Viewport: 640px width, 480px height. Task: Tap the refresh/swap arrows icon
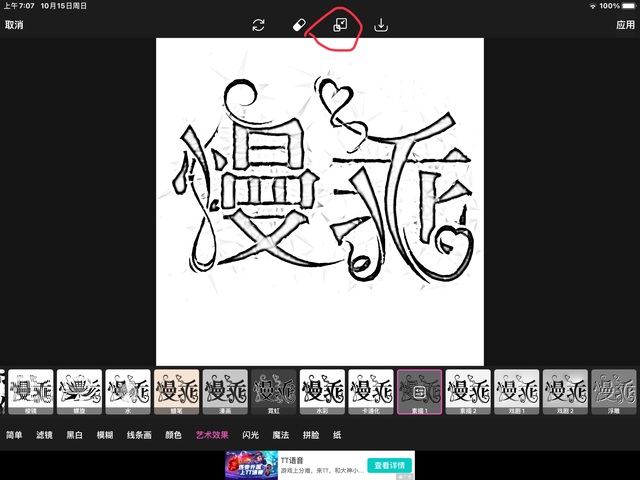pyautogui.click(x=258, y=25)
